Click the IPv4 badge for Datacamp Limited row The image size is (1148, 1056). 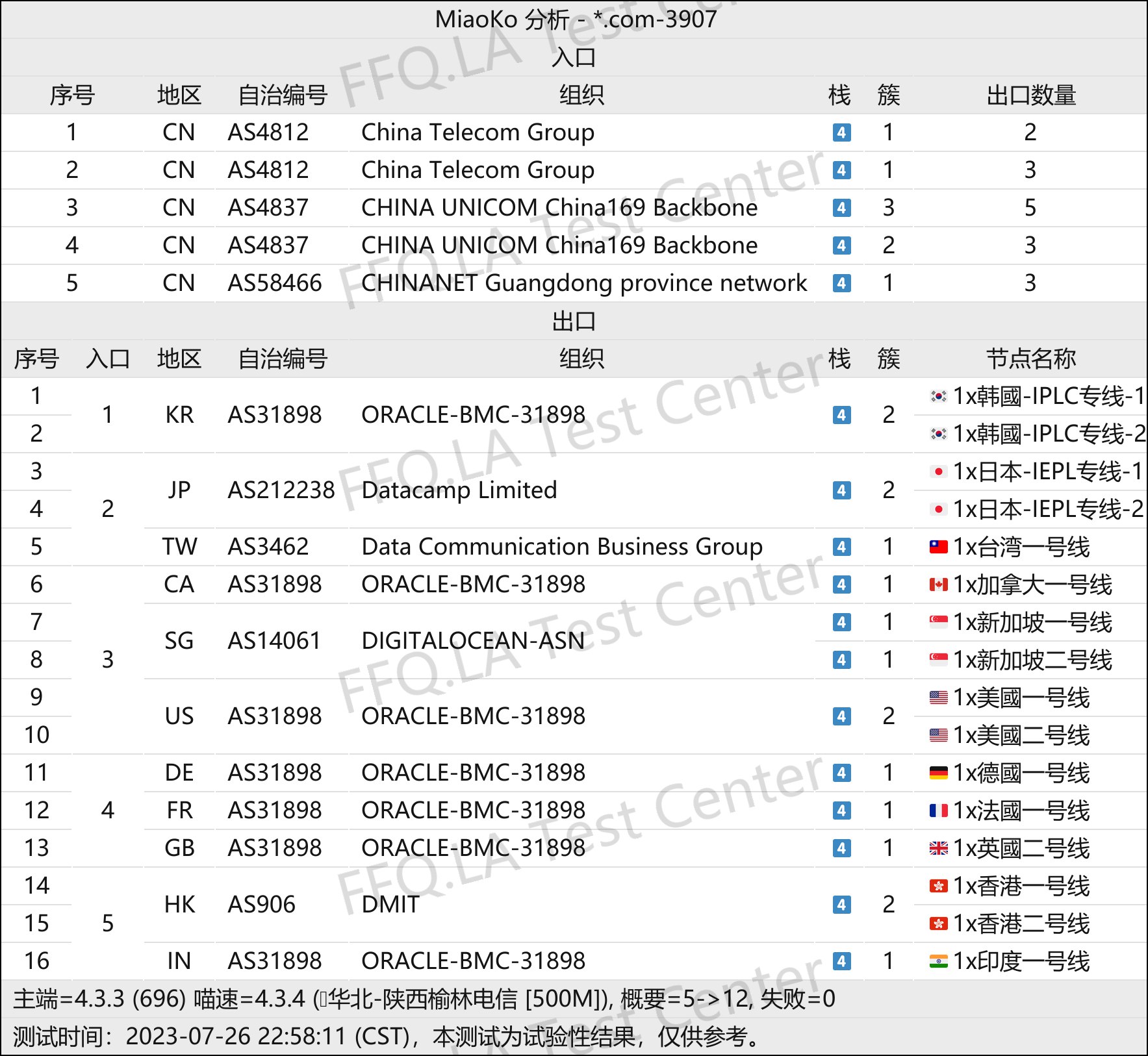(841, 490)
